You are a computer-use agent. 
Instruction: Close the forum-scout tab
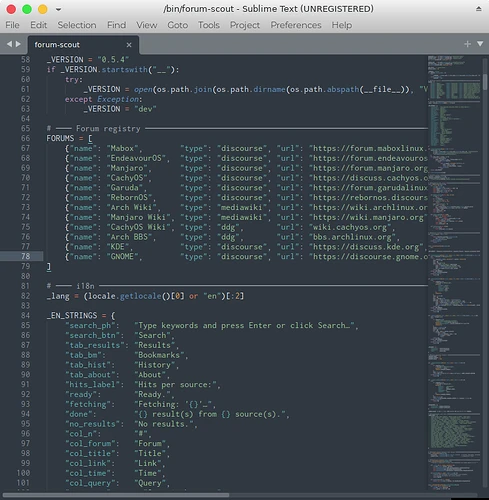(129, 45)
